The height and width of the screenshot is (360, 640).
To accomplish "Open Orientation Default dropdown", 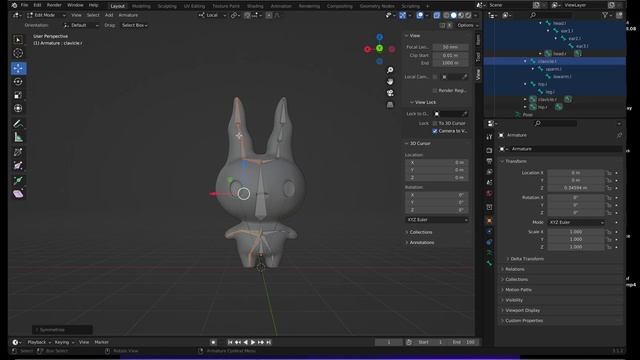I will [81, 25].
